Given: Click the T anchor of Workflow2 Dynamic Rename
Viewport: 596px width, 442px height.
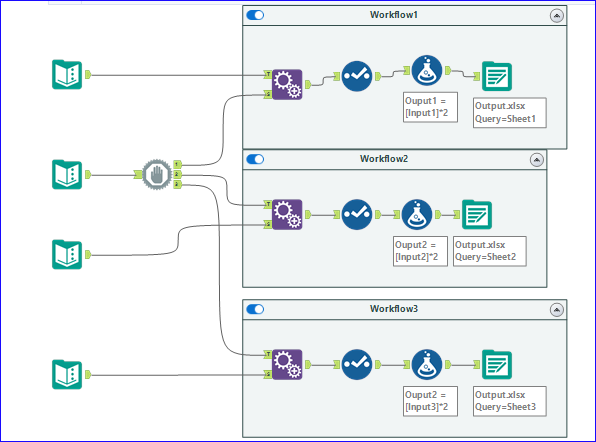Looking at the screenshot, I should coord(268,204).
